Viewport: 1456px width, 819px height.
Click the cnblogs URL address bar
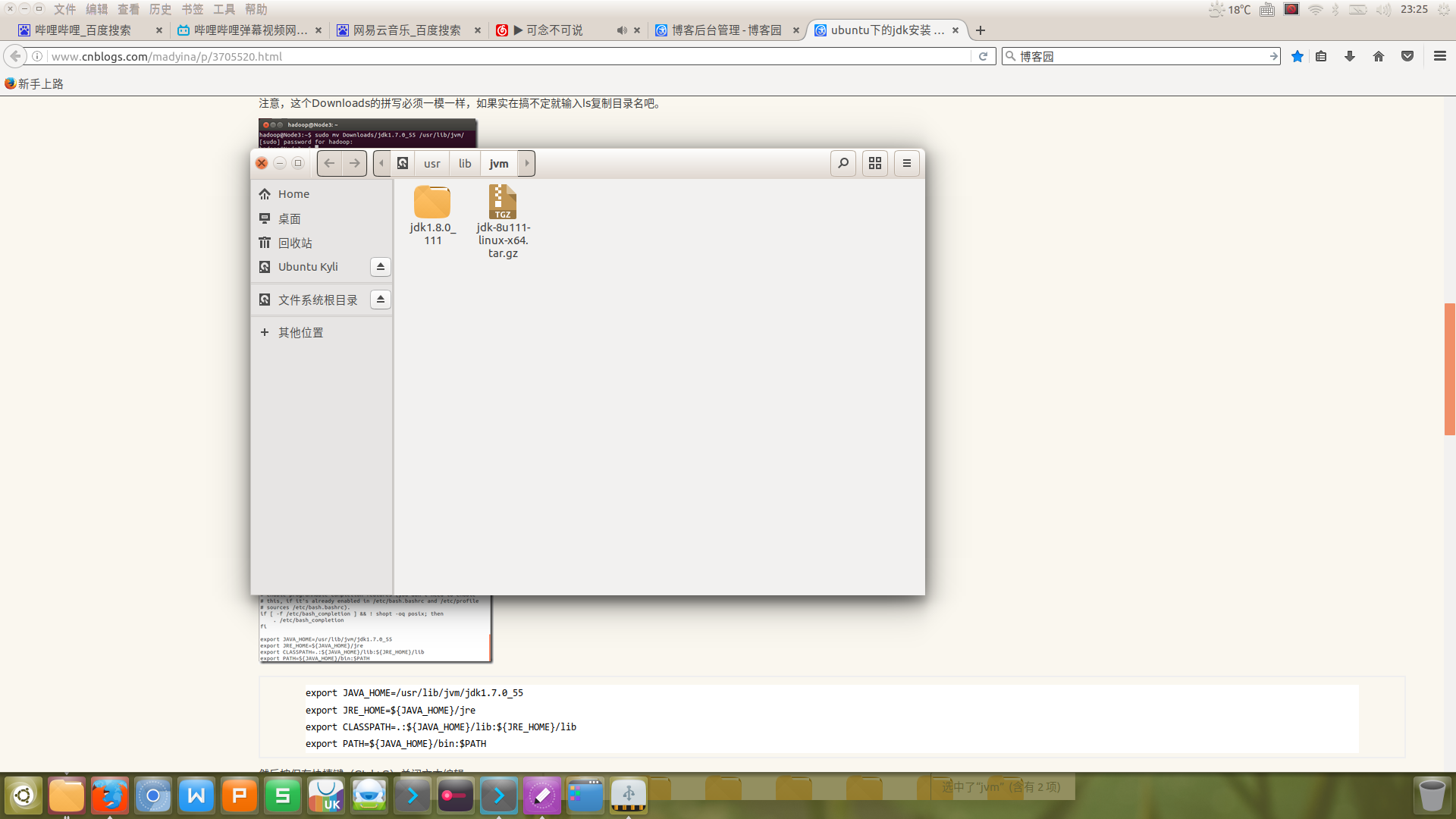coord(508,56)
